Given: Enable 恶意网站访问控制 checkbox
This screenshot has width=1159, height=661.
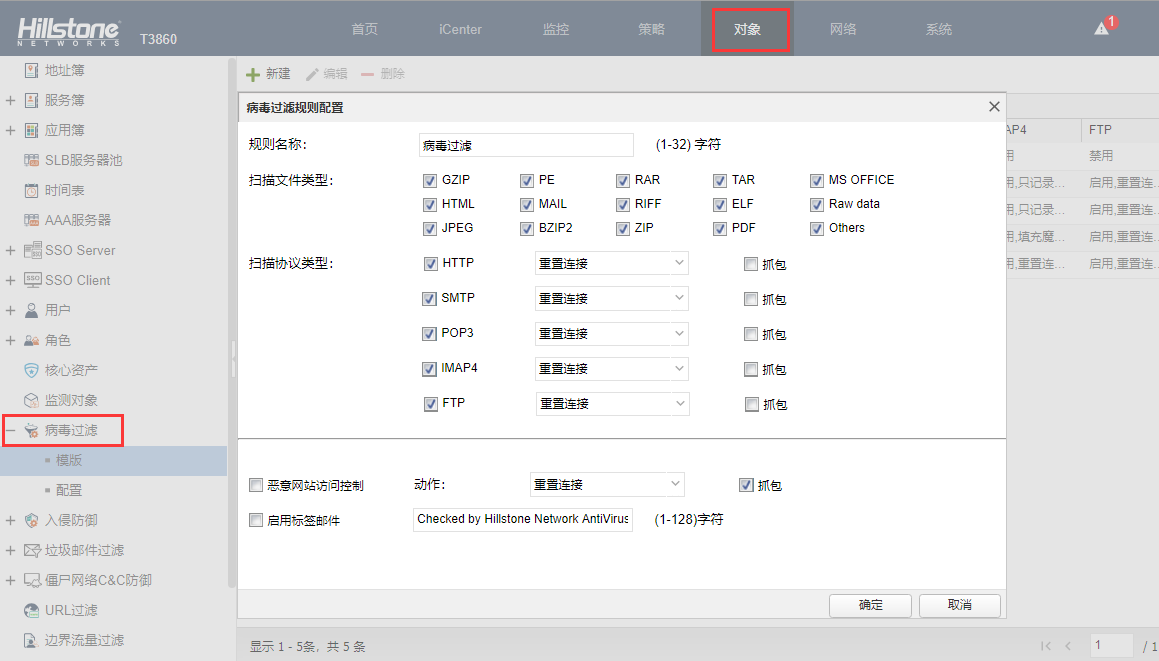Looking at the screenshot, I should point(256,485).
